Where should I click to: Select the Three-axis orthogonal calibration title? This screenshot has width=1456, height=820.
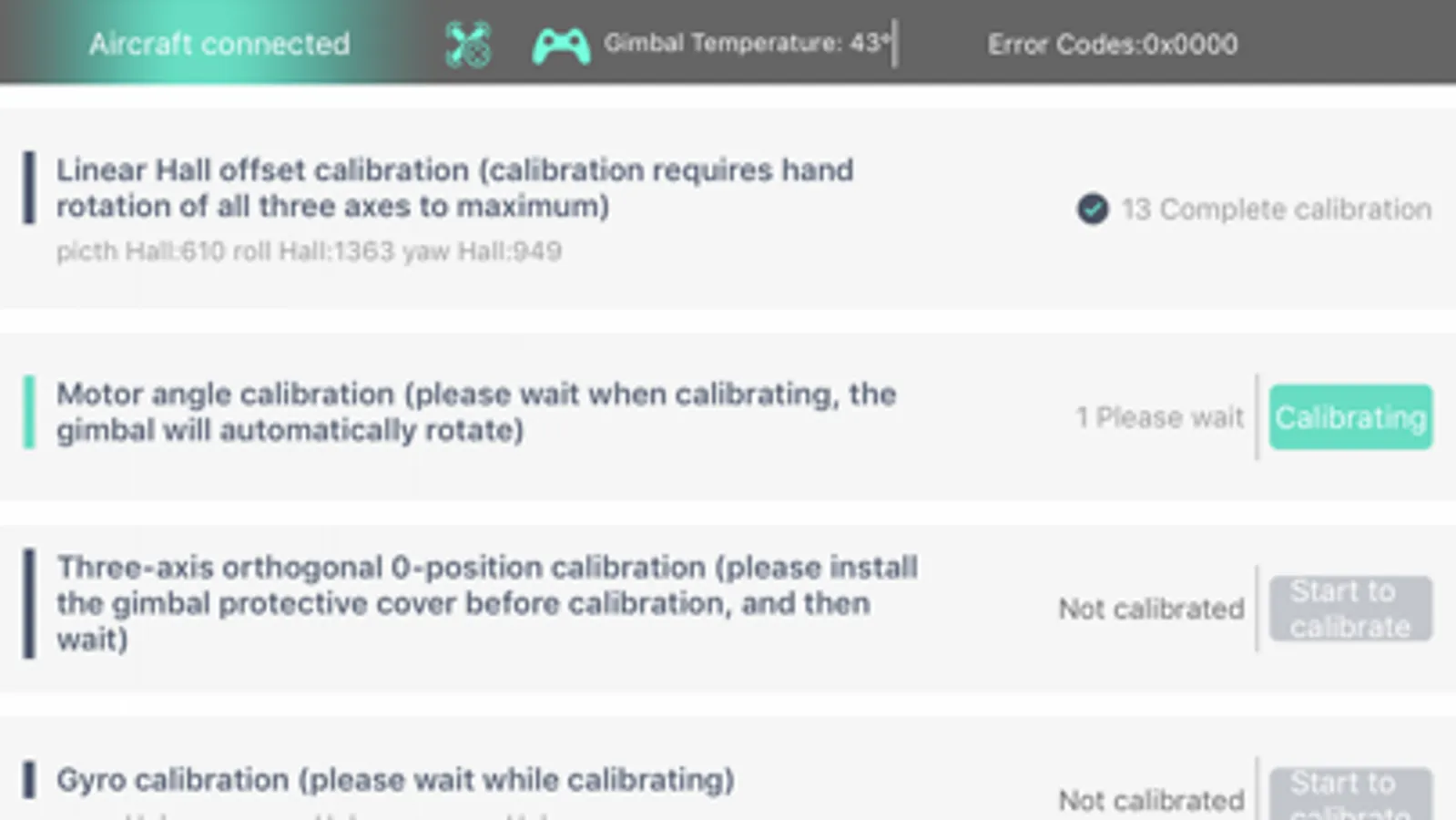pos(487,603)
